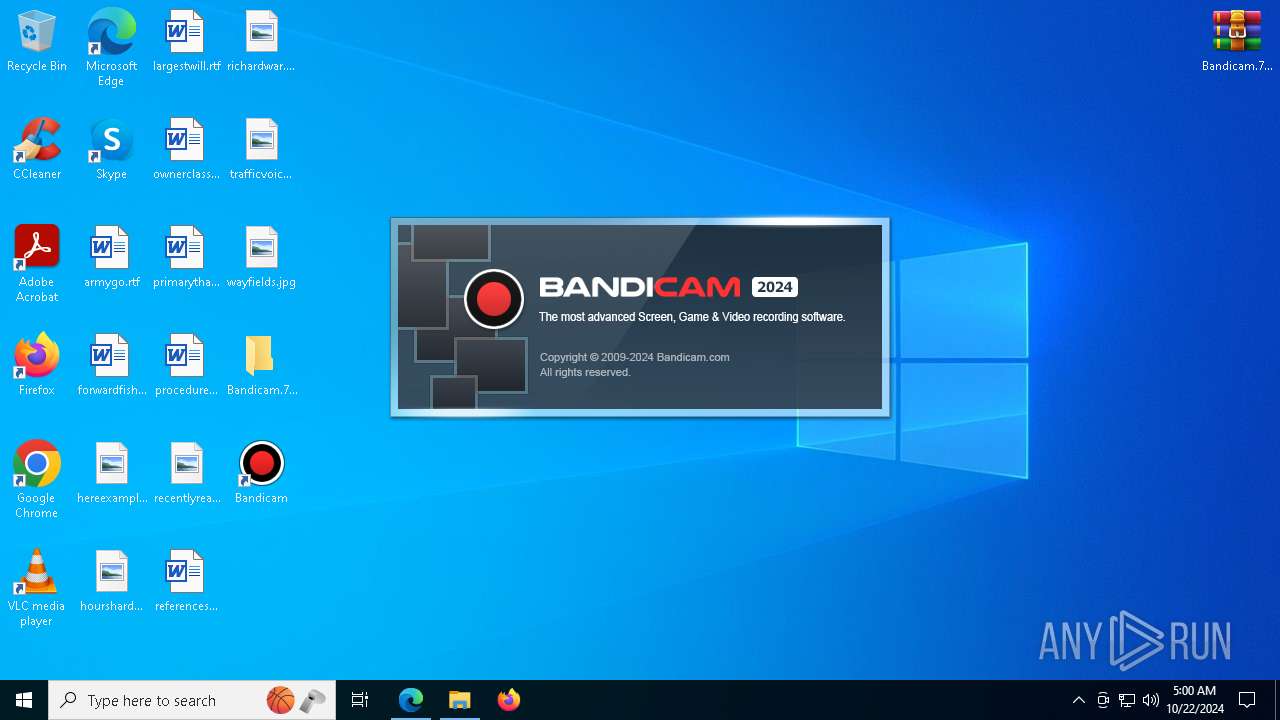Open Firefox from the taskbar
This screenshot has height=720, width=1280.
coord(509,700)
